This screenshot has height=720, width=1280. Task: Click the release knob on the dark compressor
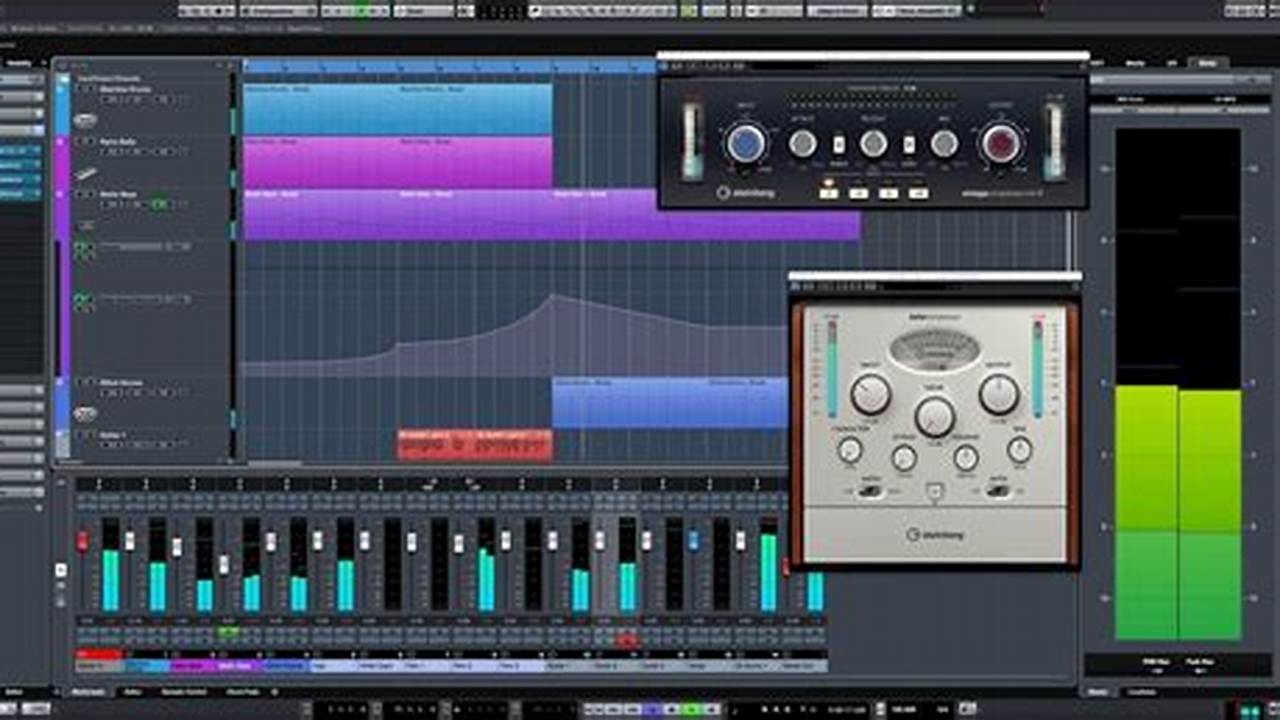874,144
